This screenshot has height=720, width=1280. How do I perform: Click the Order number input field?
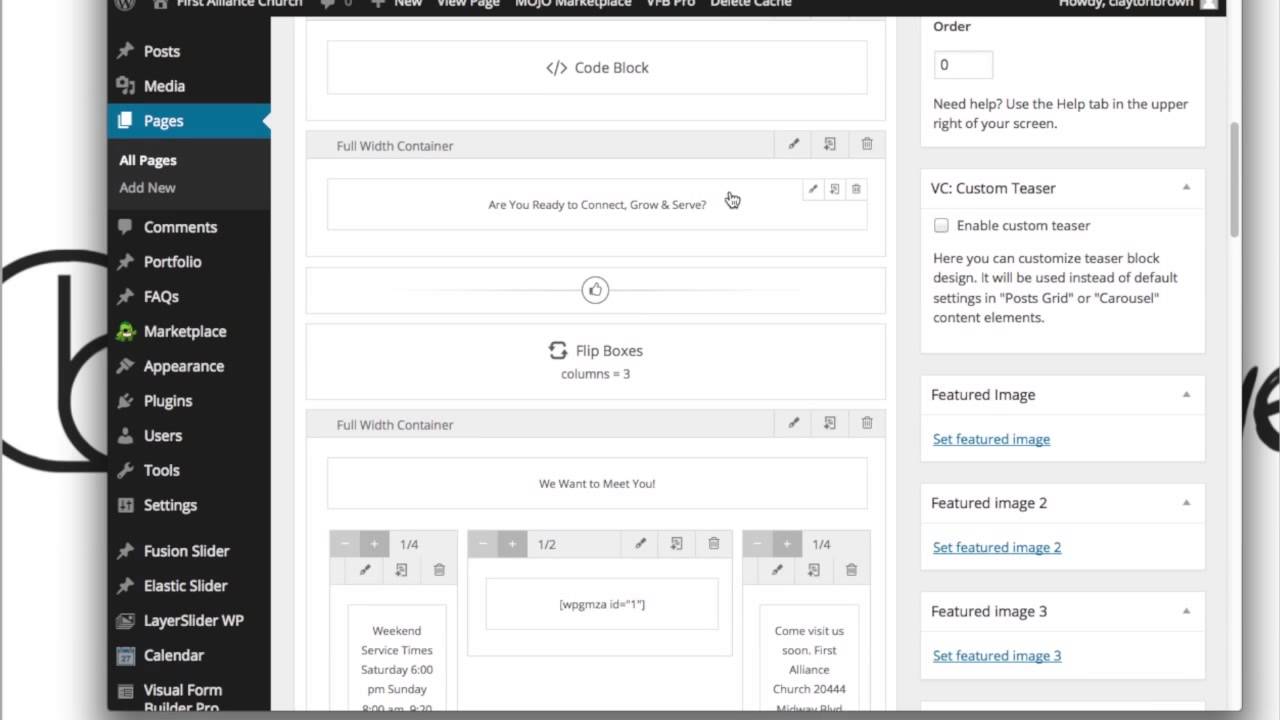pos(963,65)
